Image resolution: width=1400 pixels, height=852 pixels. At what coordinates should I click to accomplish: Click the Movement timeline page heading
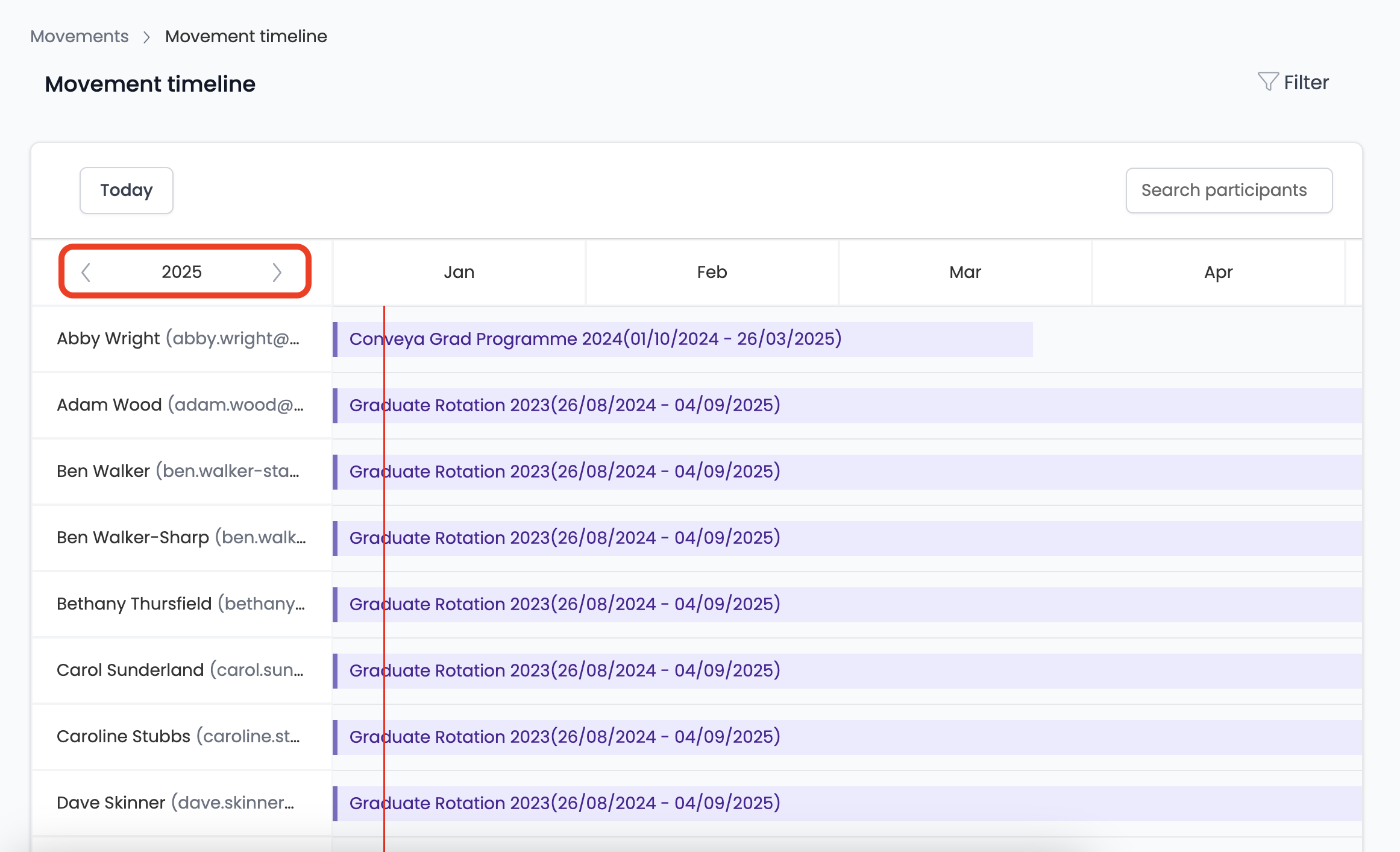pos(150,84)
